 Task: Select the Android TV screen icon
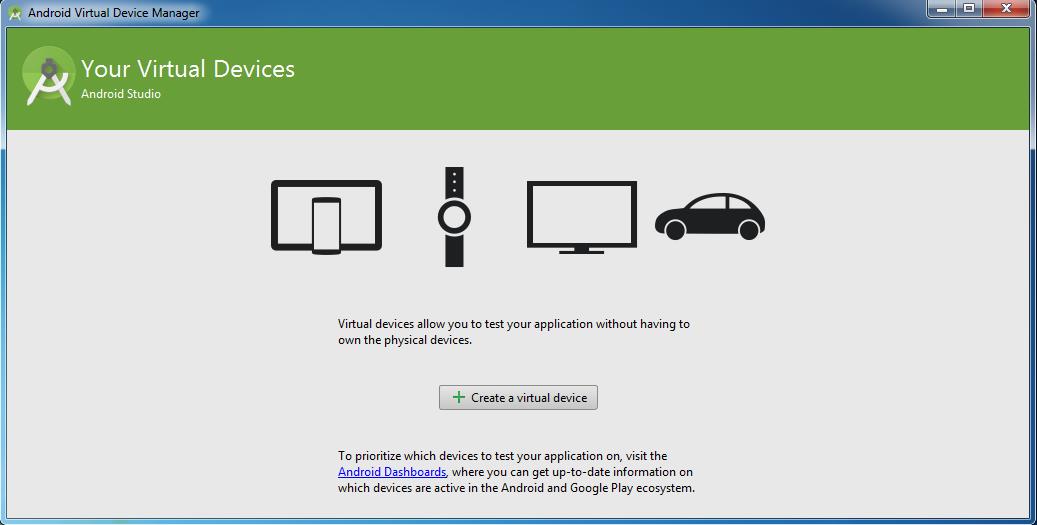(x=581, y=215)
